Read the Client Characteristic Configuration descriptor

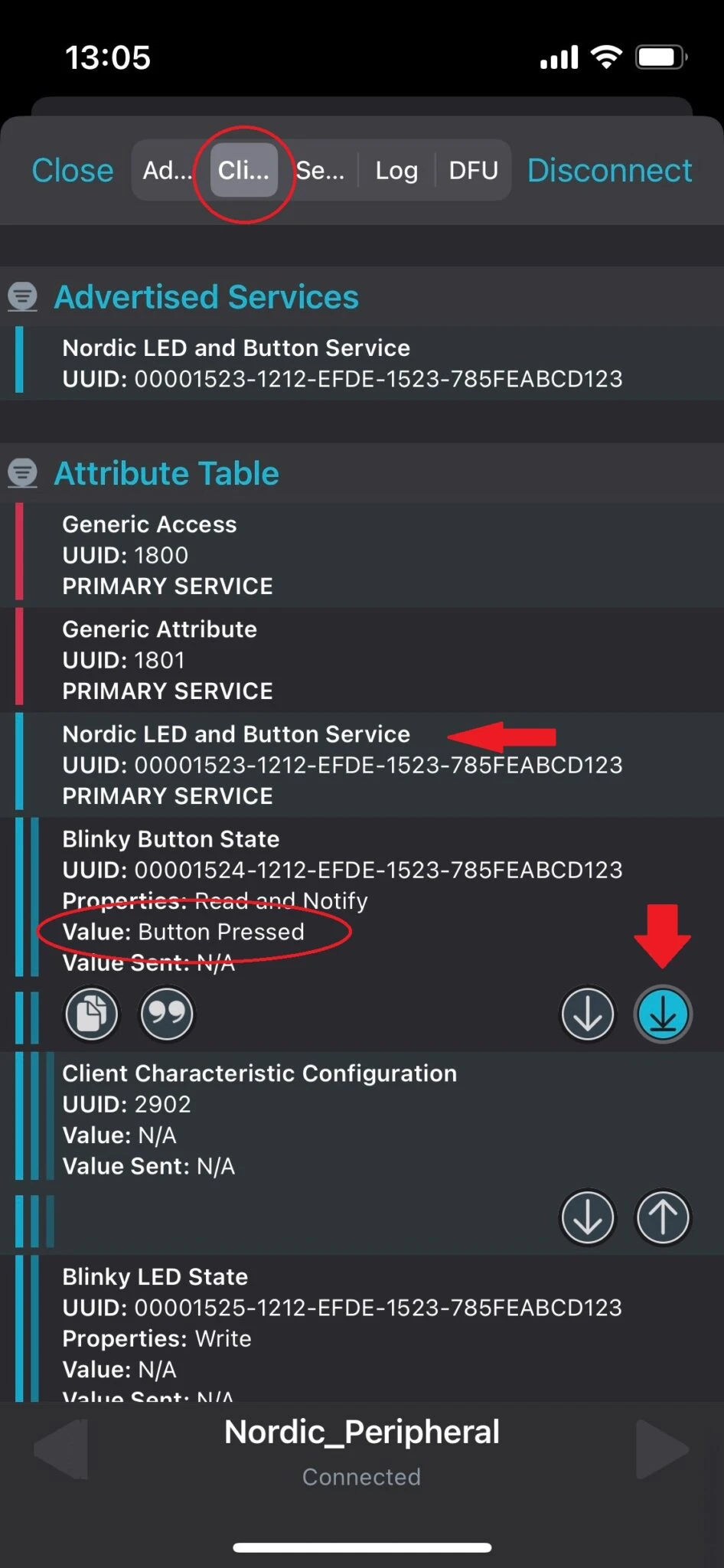(x=588, y=1217)
